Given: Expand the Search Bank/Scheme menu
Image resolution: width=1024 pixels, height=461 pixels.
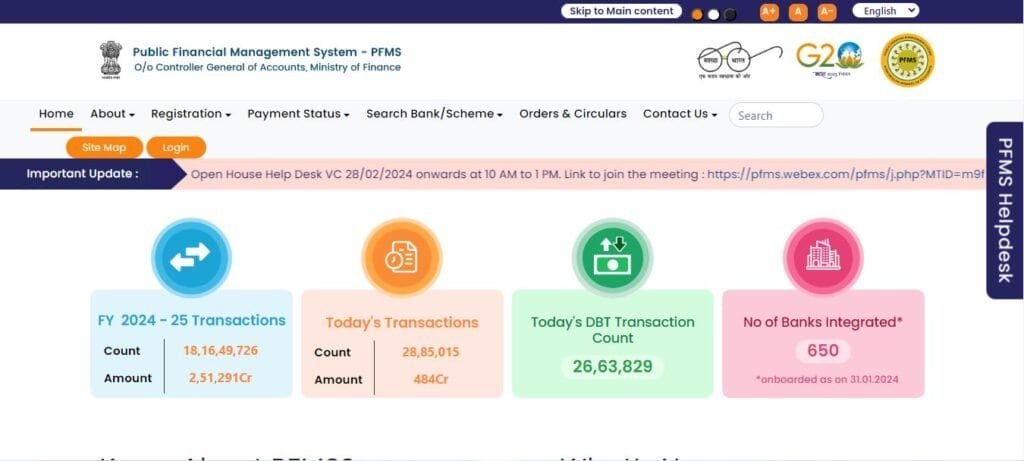Looking at the screenshot, I should tap(434, 114).
